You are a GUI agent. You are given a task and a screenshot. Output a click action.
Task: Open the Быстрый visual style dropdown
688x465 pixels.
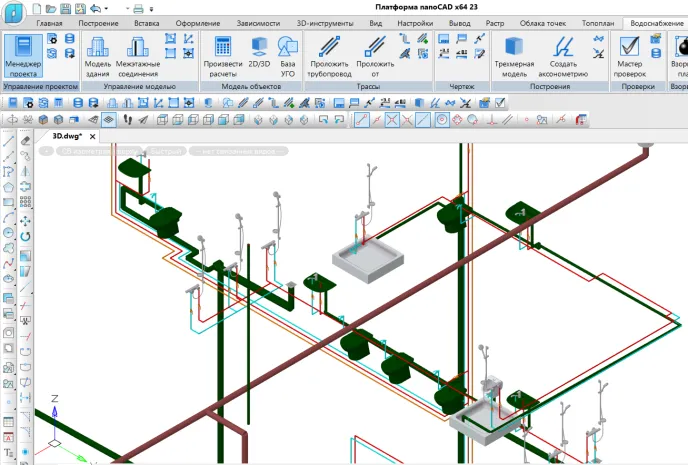click(167, 152)
